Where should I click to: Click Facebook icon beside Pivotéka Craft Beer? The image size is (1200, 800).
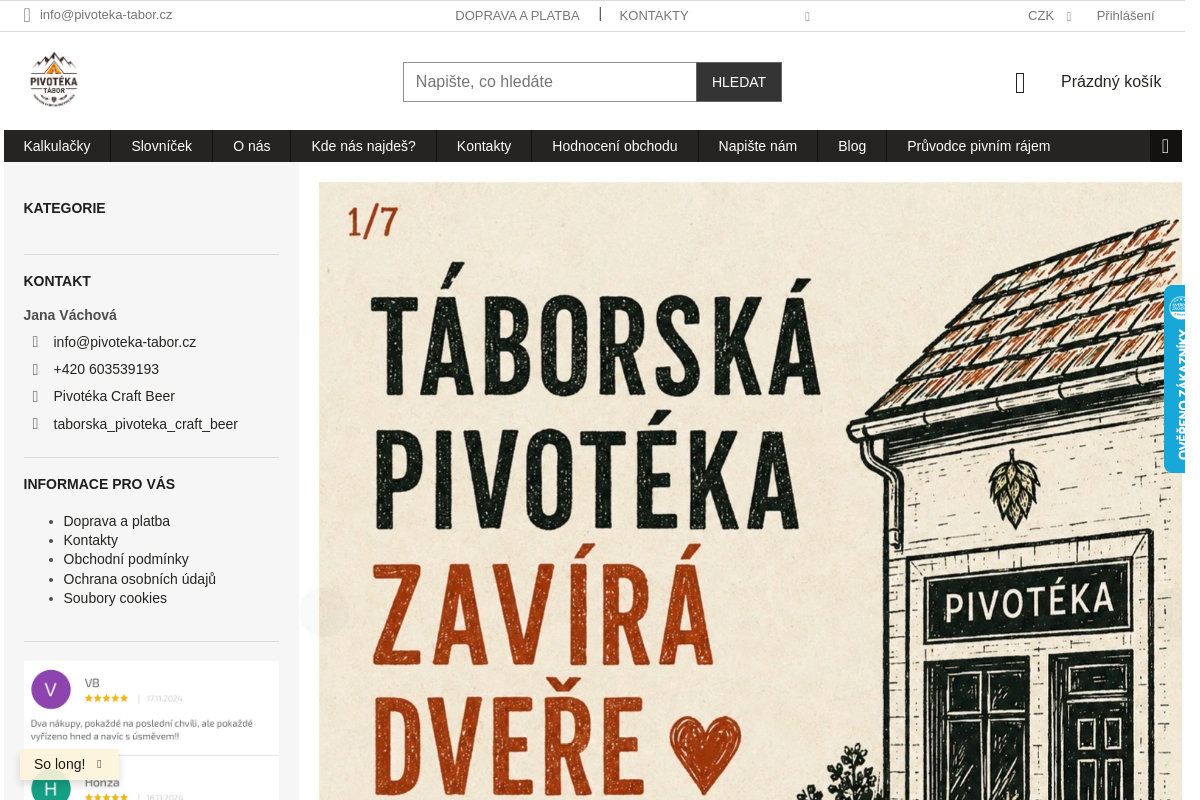[x=35, y=396]
